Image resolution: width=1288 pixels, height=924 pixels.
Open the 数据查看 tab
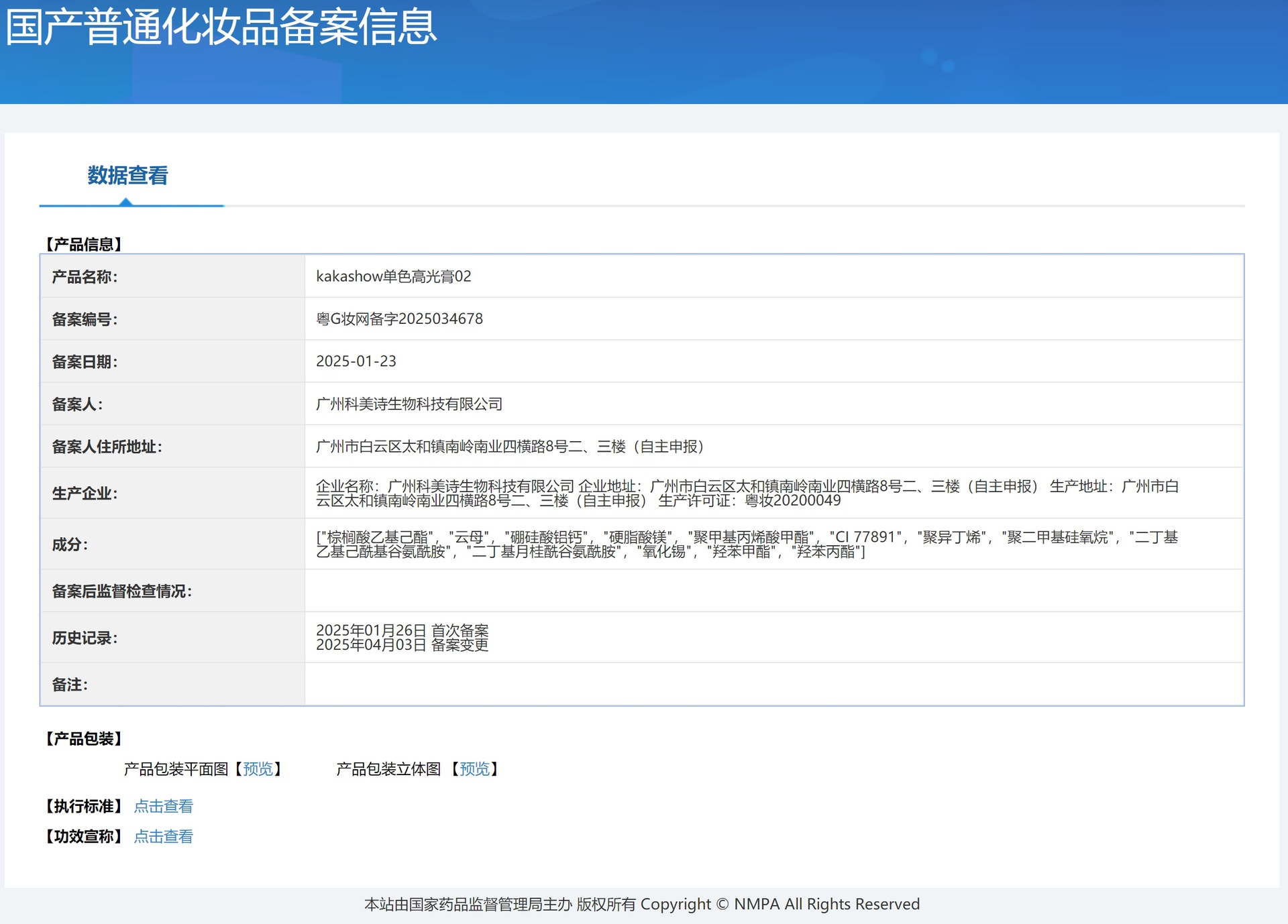click(x=127, y=176)
